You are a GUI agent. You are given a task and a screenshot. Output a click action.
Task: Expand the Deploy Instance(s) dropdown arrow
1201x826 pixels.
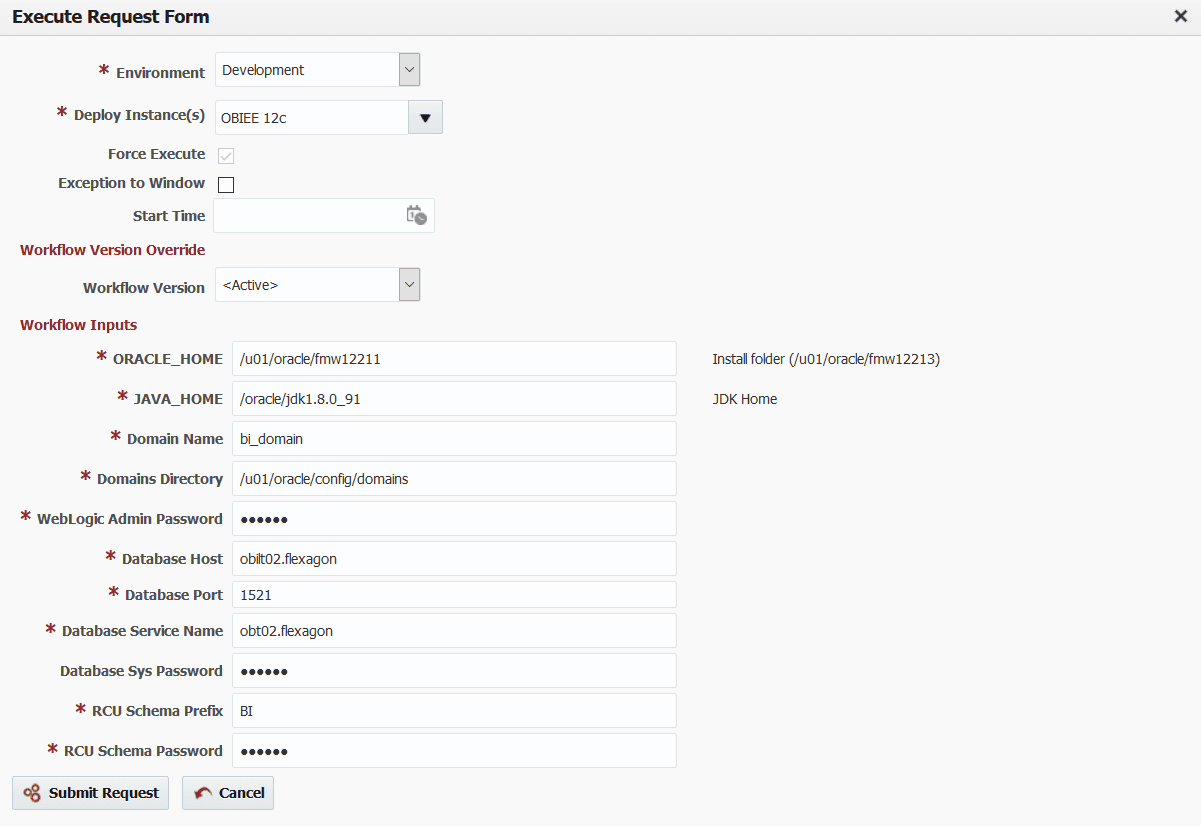tap(425, 117)
